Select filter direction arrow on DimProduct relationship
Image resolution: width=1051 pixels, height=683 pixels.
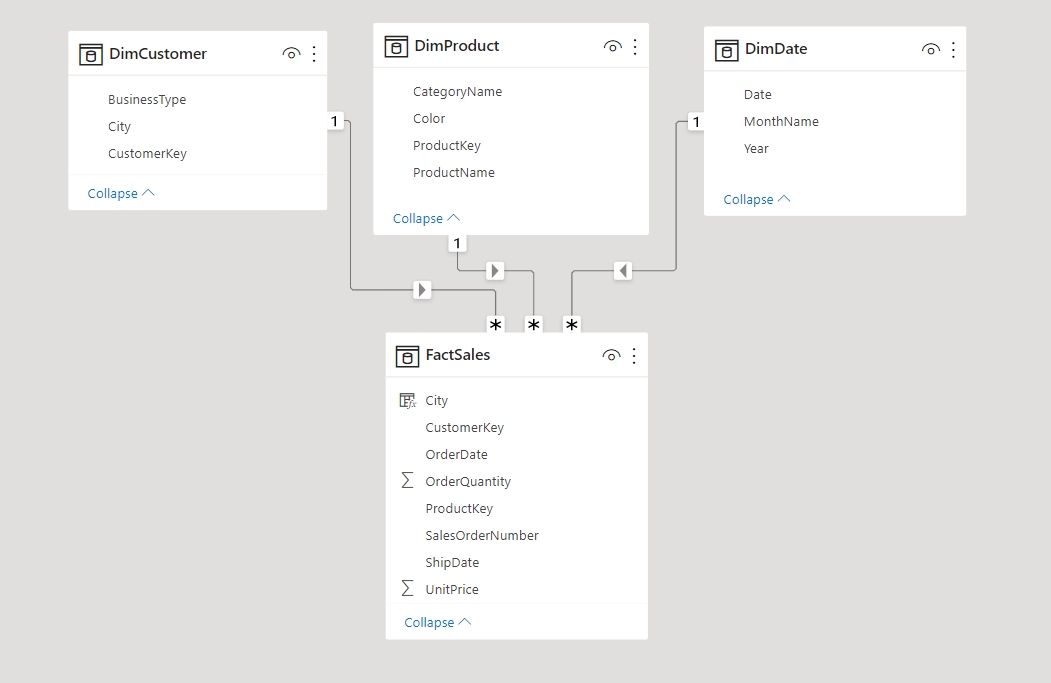tap(495, 271)
